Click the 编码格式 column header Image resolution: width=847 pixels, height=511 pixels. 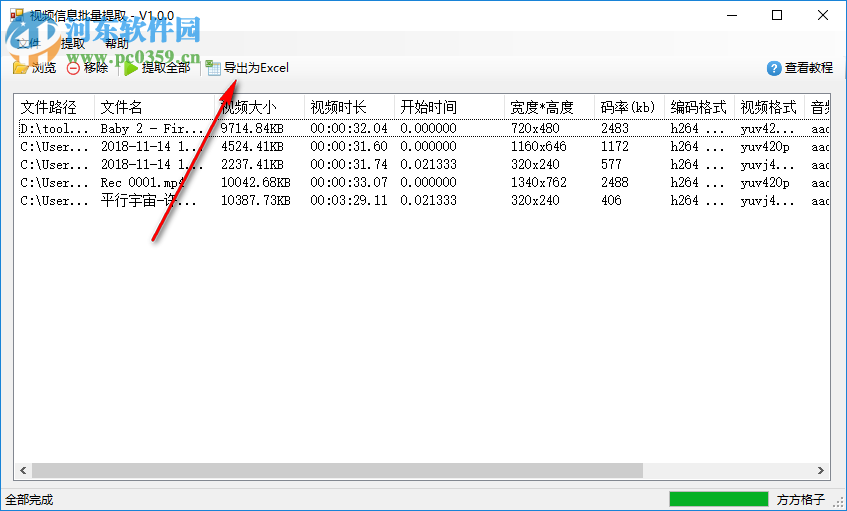(700, 107)
